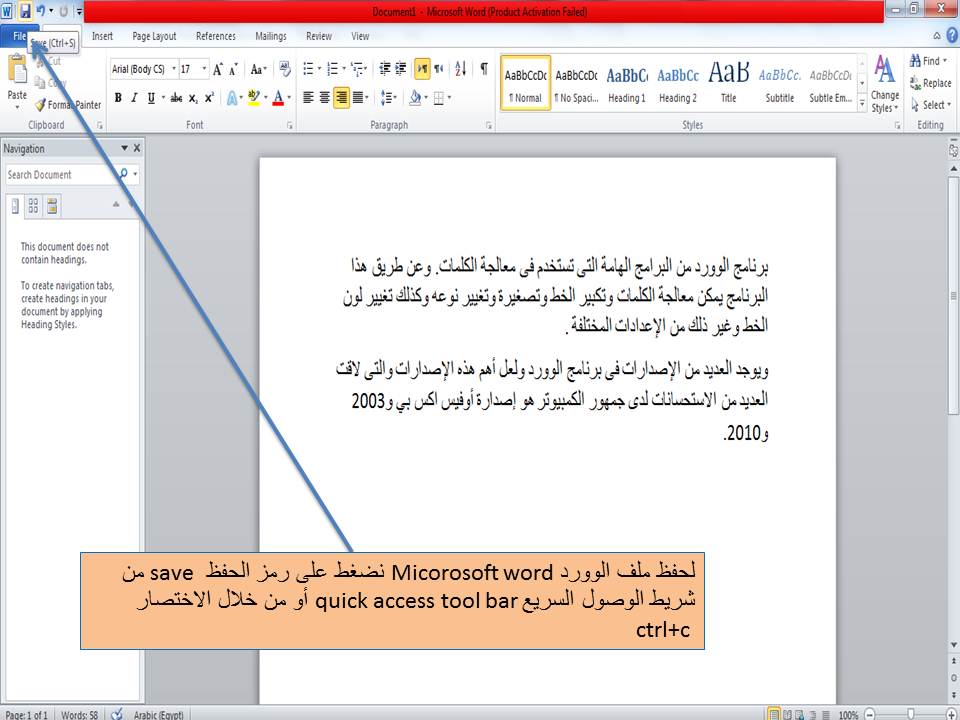960x720 pixels.
Task: Click the Save icon in quick access toolbar
Action: click(25, 10)
